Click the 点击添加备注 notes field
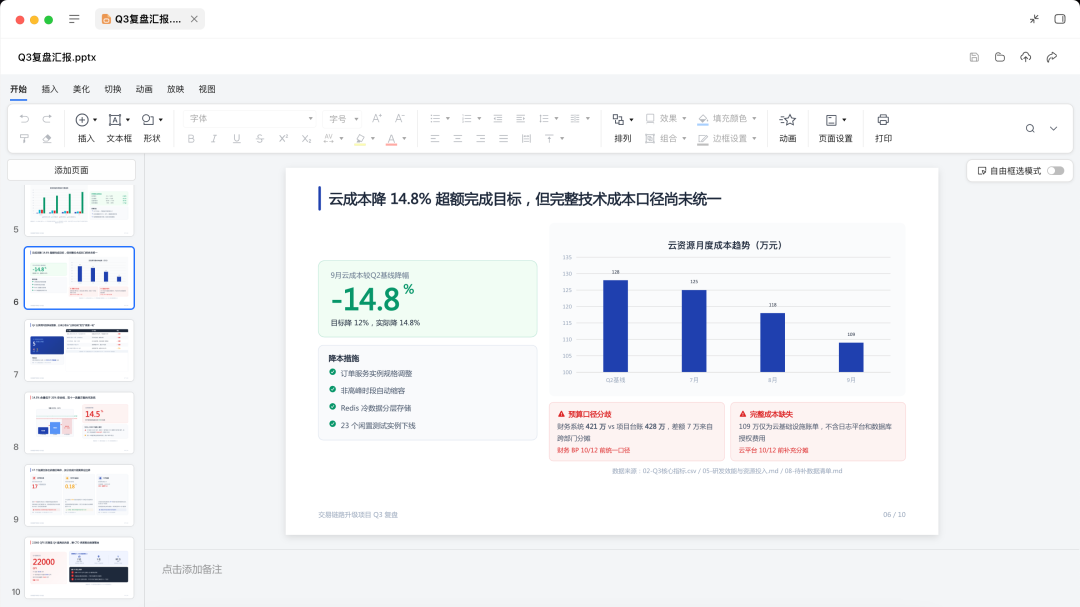 coord(192,569)
